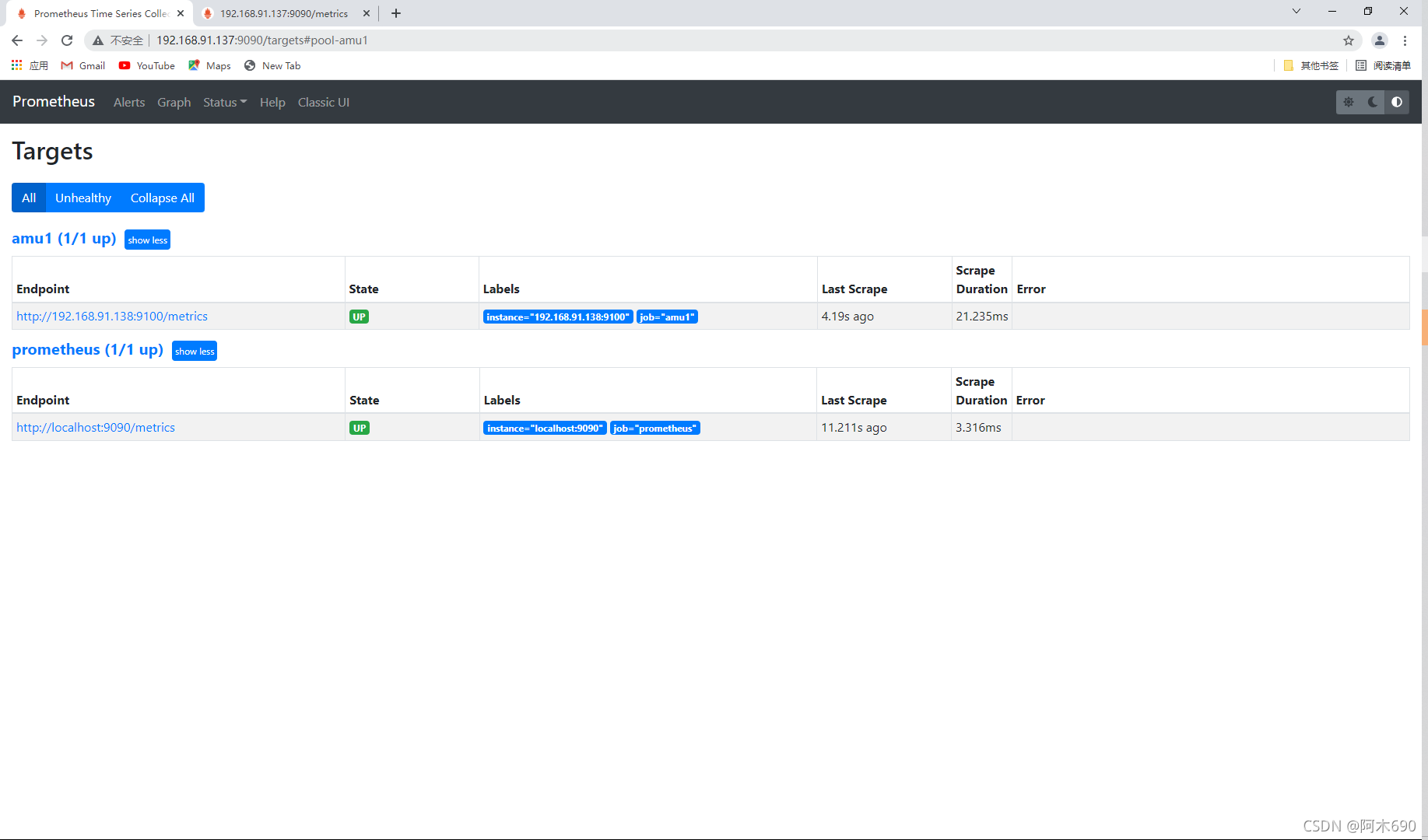Click the Collapse All button
Screen dimensions: 1428x840
click(163, 198)
